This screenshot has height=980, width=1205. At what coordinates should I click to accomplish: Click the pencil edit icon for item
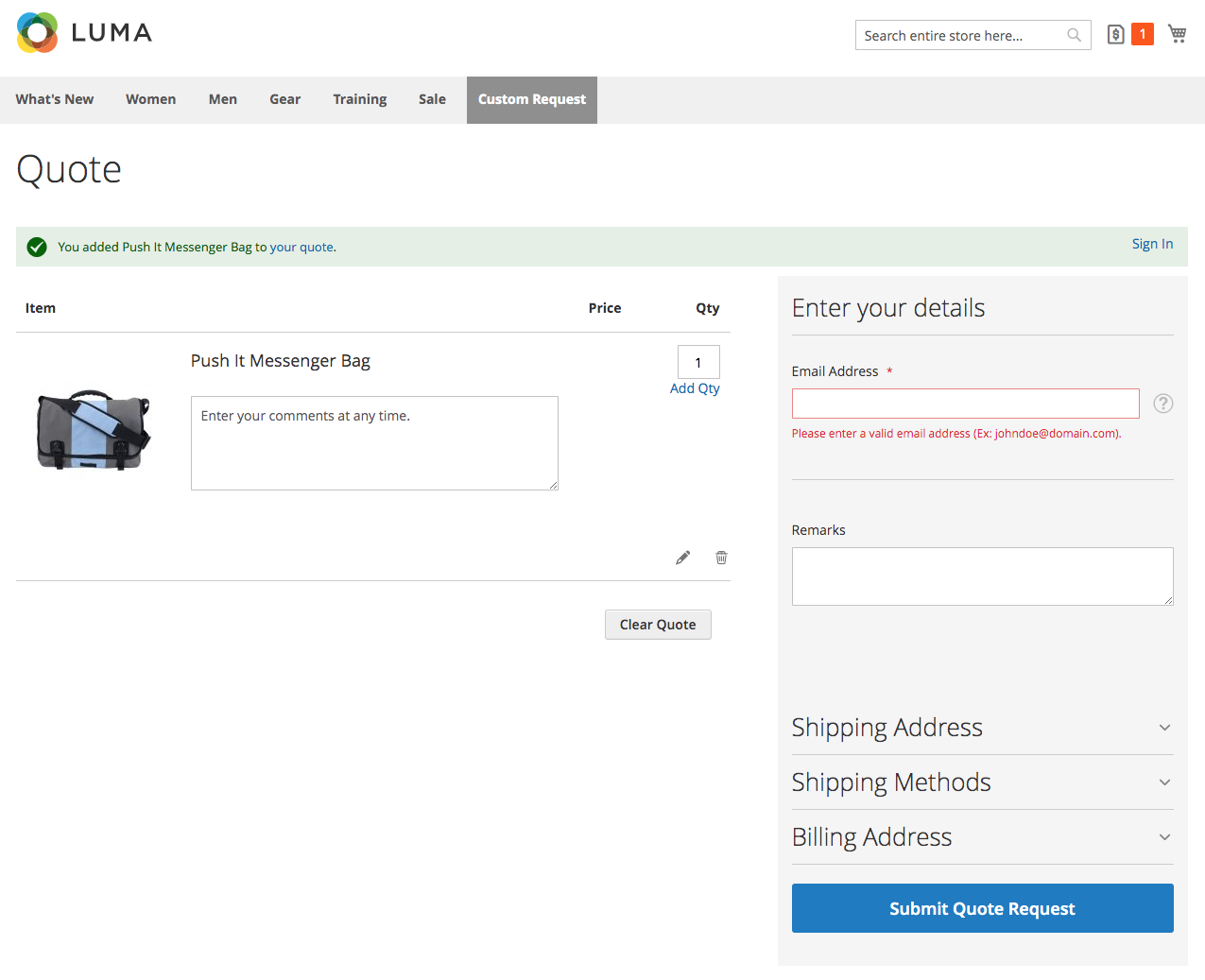click(x=682, y=558)
